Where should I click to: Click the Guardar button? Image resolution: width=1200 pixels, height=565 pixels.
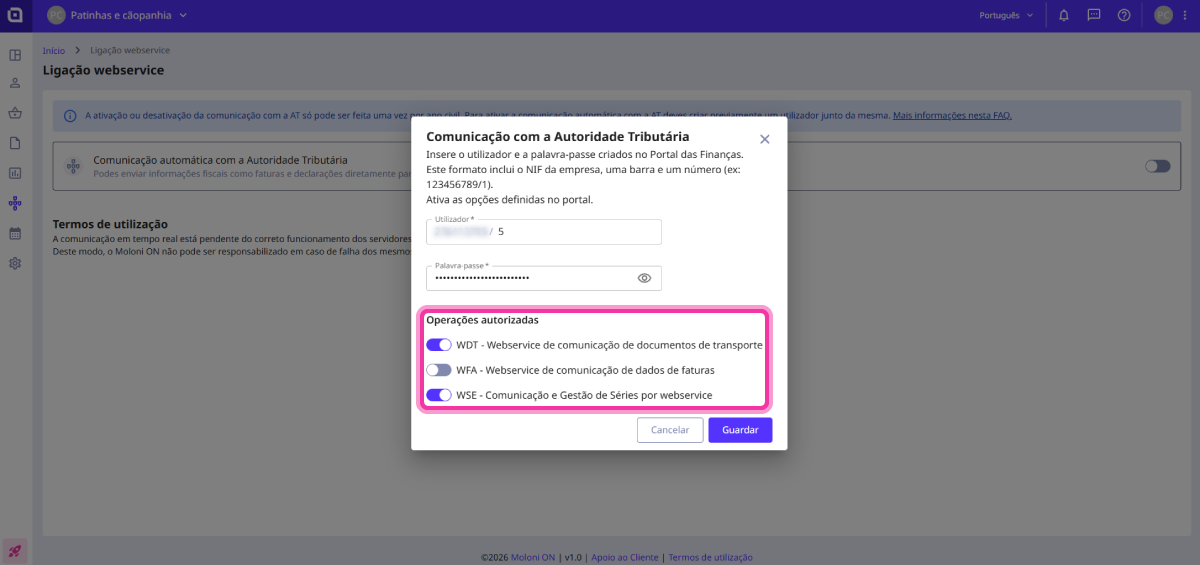(x=740, y=430)
